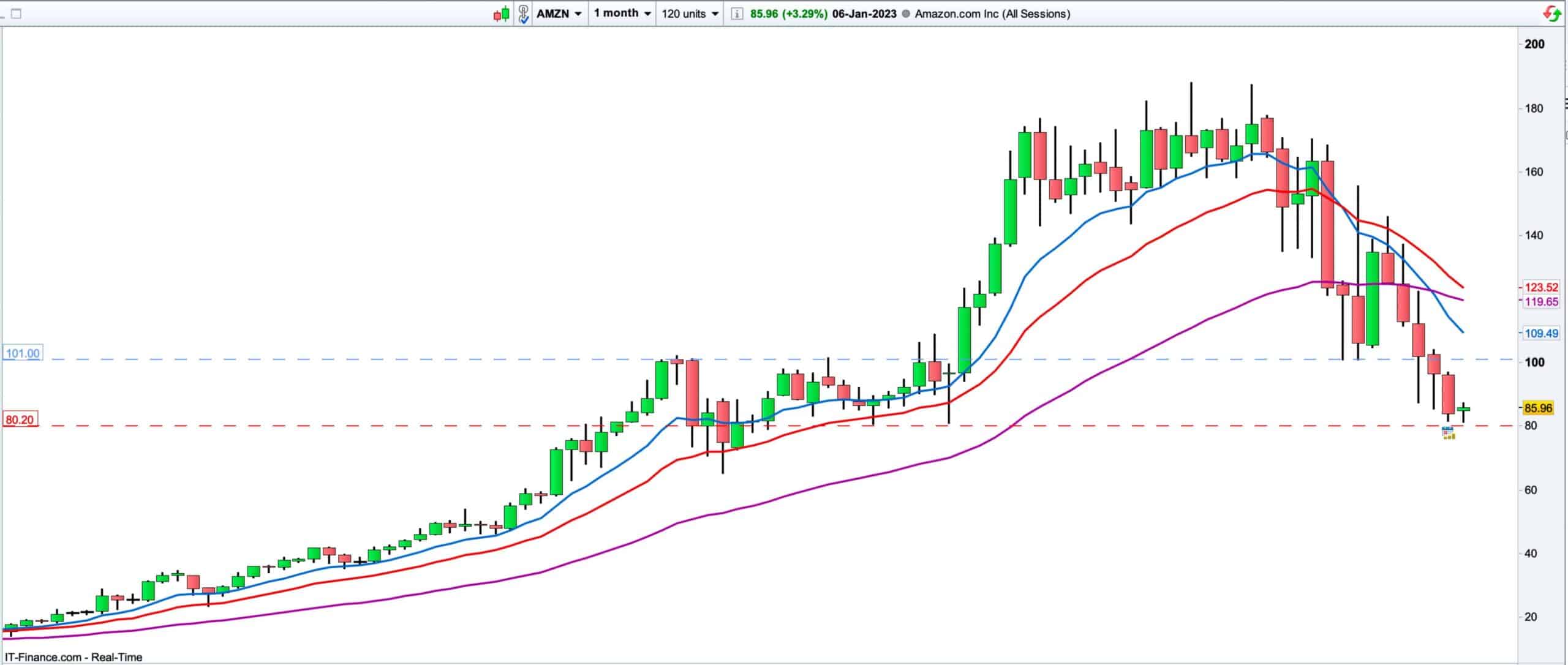
Task: Click the 119.65 purple moving average tag
Action: click(1541, 302)
